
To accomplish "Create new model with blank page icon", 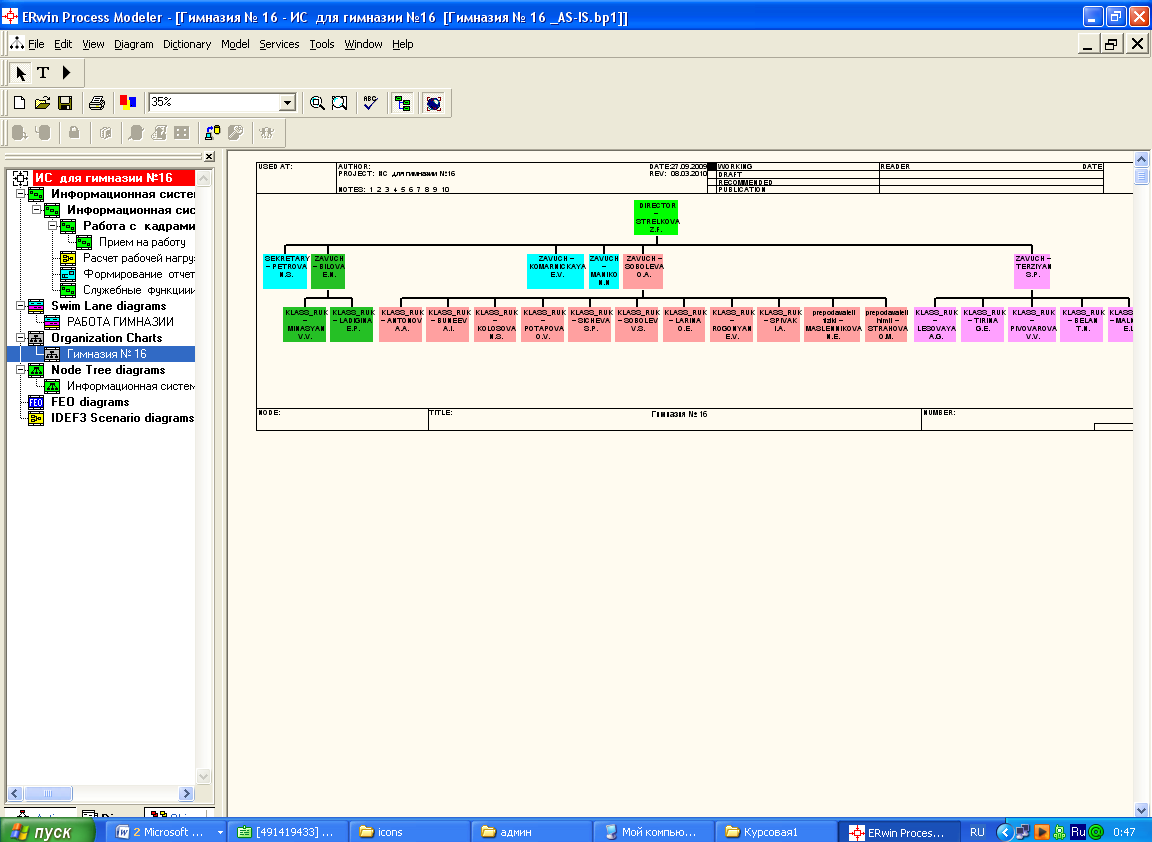I will 20,103.
